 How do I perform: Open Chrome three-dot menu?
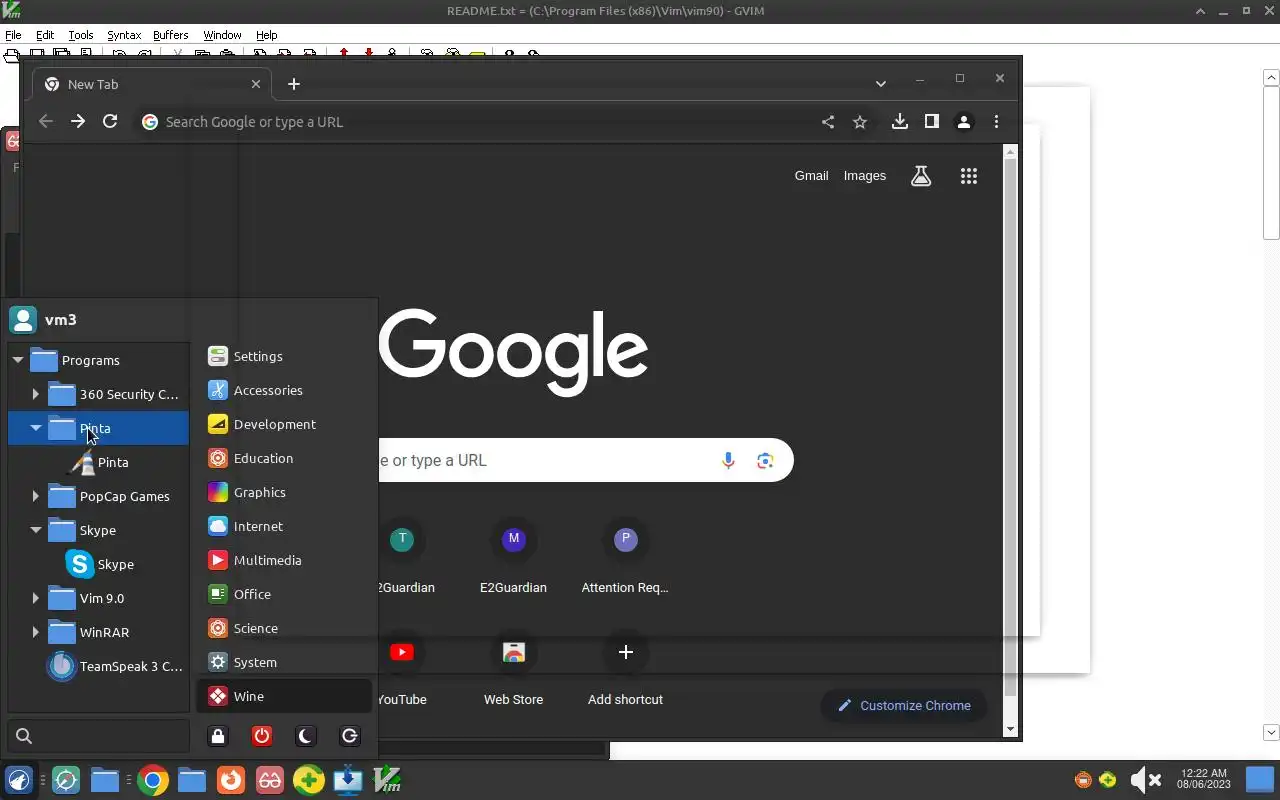coord(996,122)
